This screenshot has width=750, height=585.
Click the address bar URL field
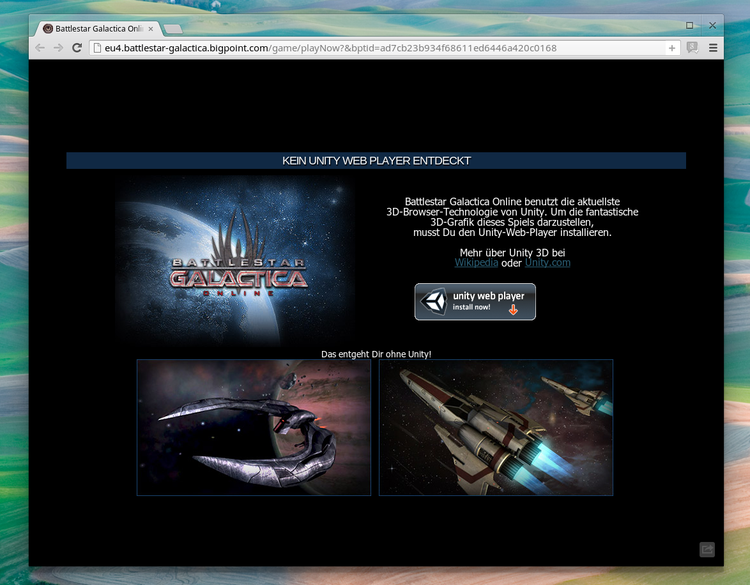coord(380,48)
